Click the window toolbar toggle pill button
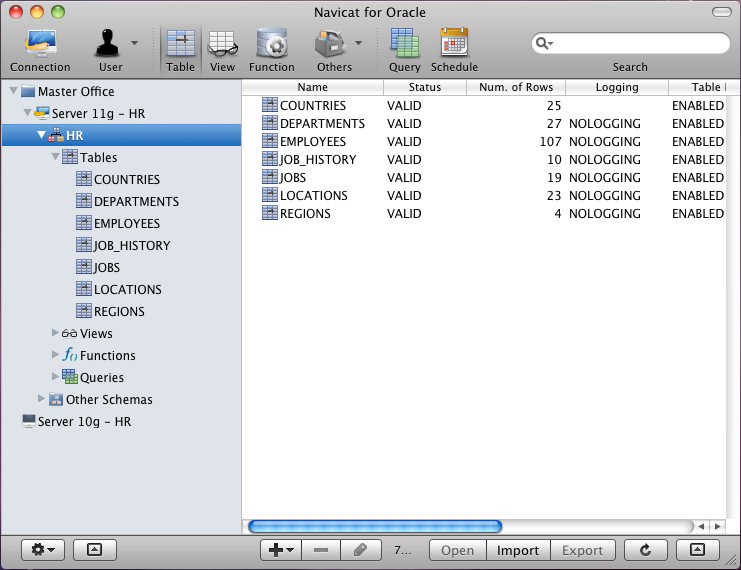This screenshot has height=570, width=741. pyautogui.click(x=722, y=12)
